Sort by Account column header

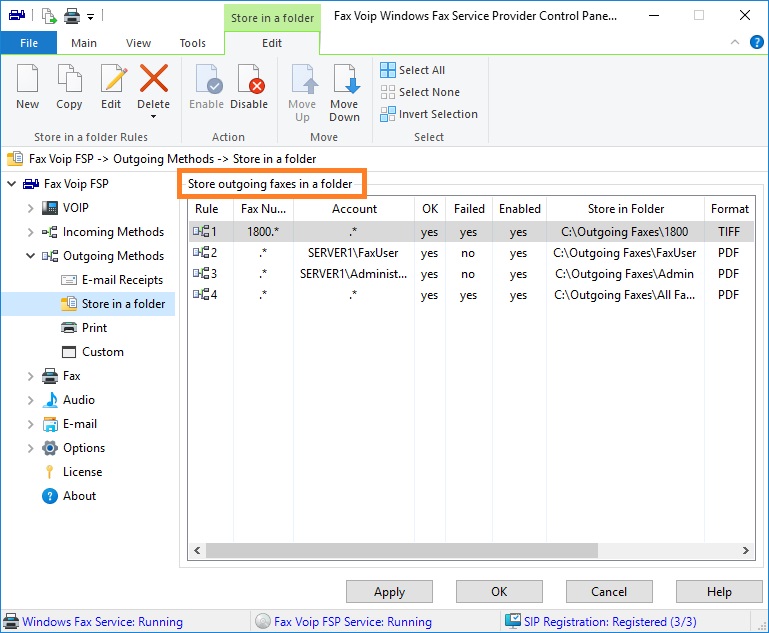point(354,209)
